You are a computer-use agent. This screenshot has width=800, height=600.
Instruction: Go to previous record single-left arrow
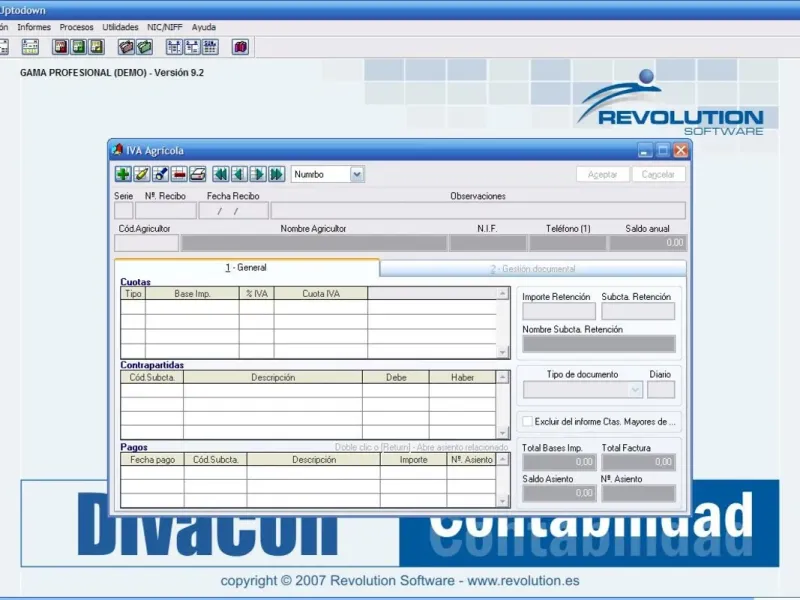click(239, 174)
